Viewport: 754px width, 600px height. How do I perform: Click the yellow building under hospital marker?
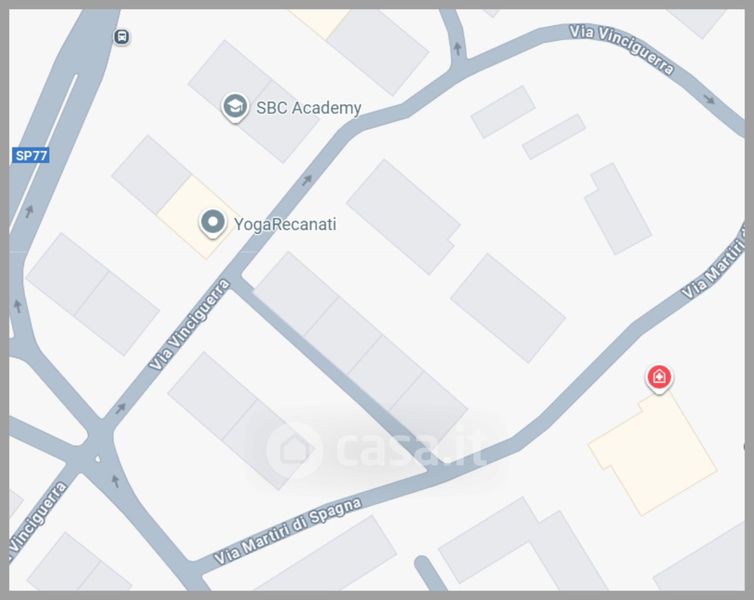click(x=653, y=453)
